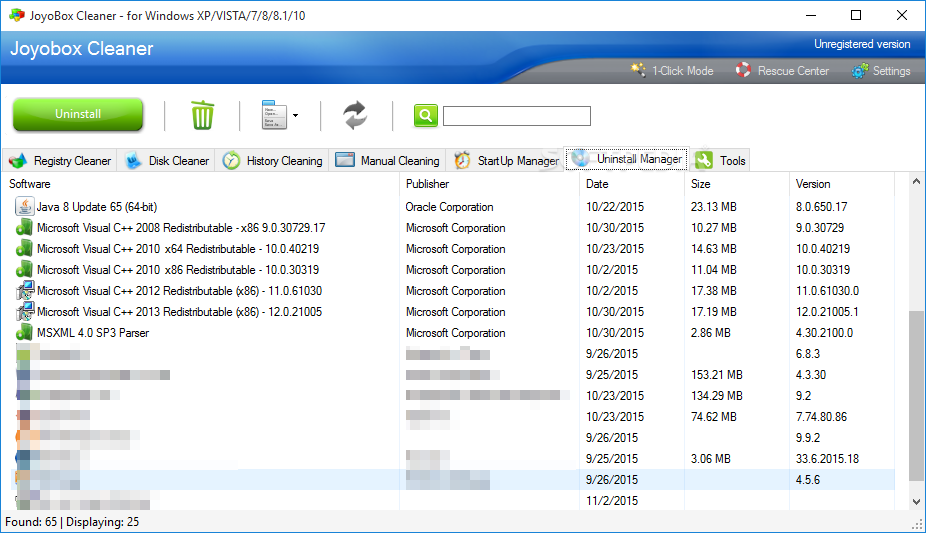Open the Tools tab
The width and height of the screenshot is (926, 533).
pyautogui.click(x=720, y=161)
